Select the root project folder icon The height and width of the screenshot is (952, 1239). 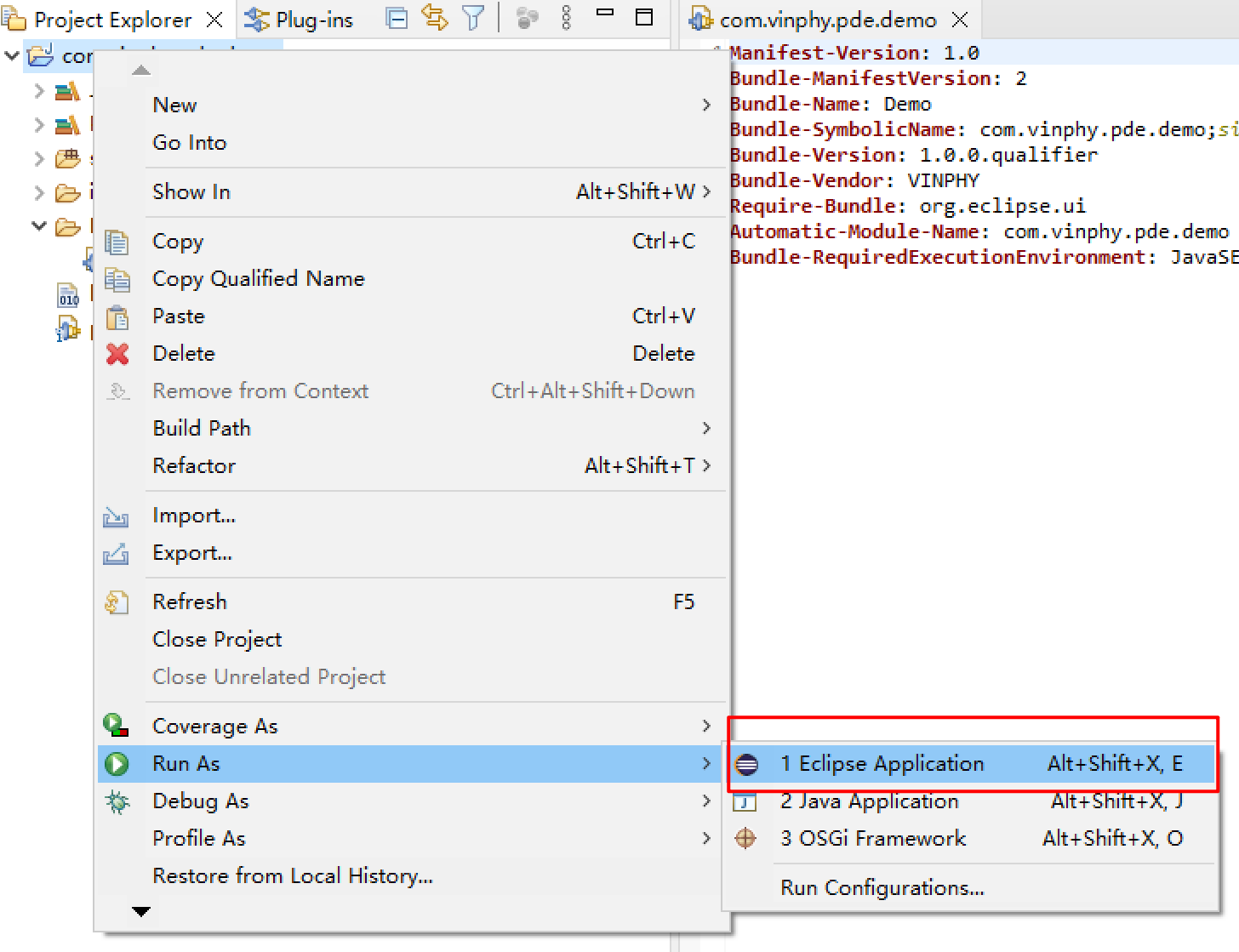[x=40, y=56]
